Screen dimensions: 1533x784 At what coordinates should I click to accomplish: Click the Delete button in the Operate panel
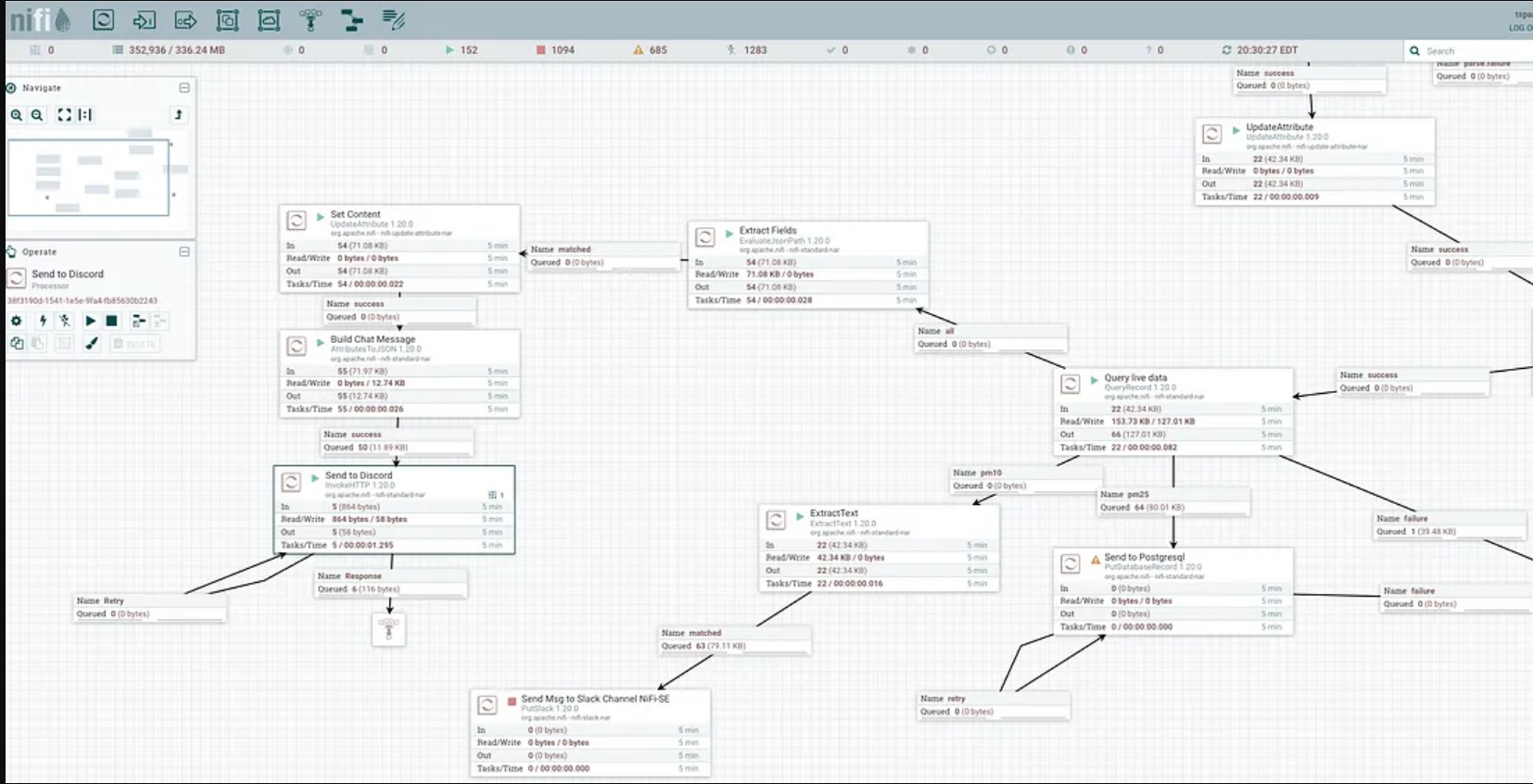click(135, 344)
